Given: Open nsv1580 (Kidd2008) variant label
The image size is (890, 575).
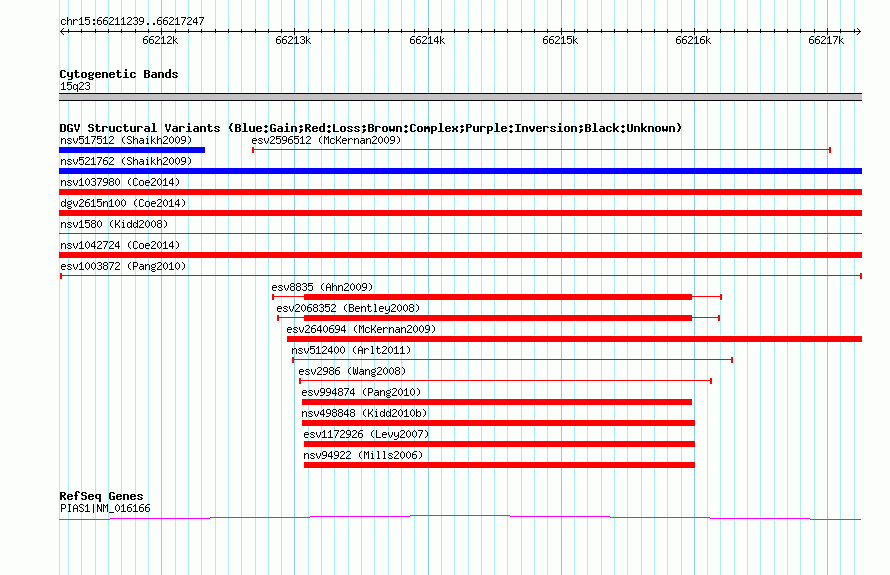Looking at the screenshot, I should tap(114, 224).
